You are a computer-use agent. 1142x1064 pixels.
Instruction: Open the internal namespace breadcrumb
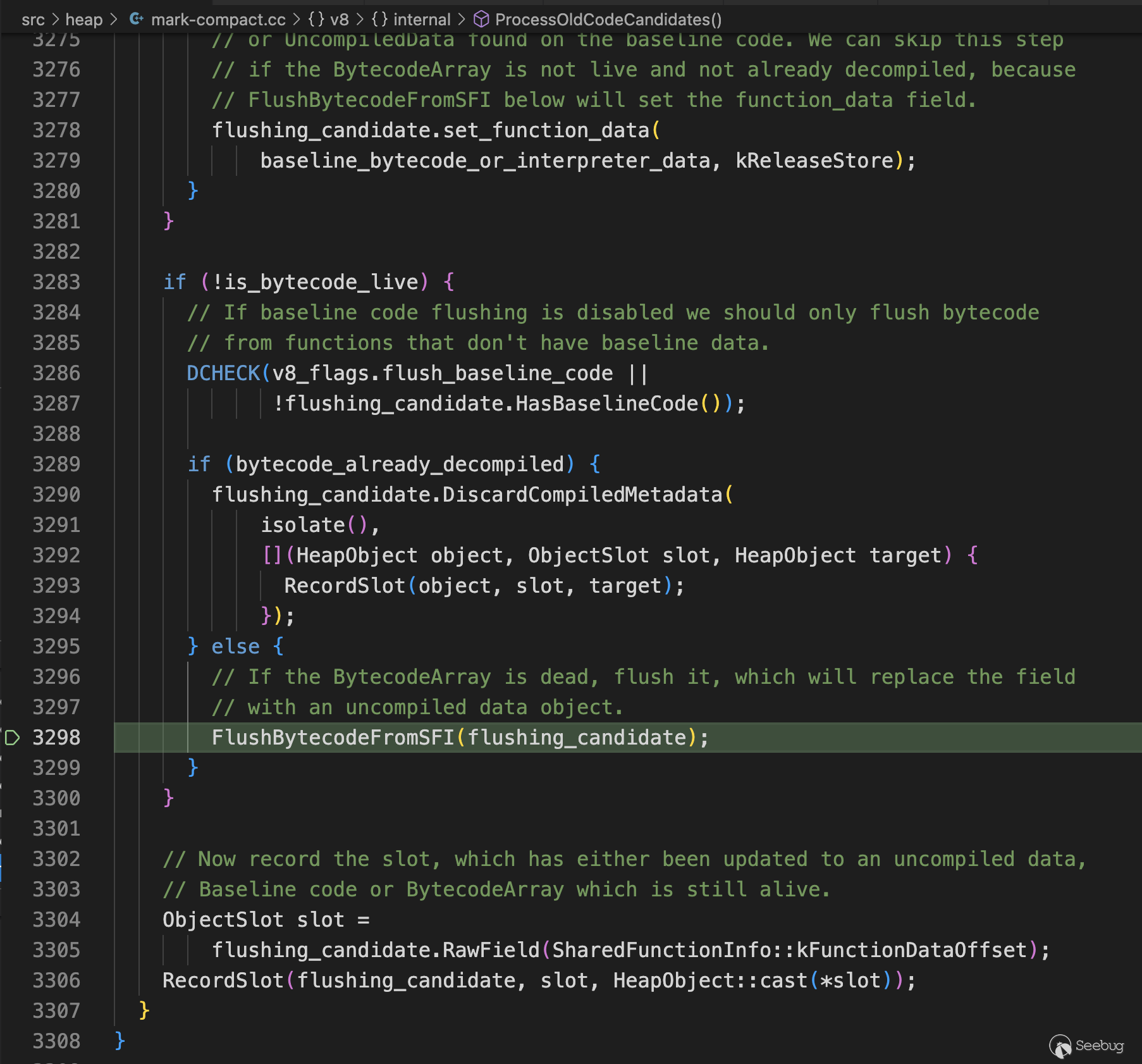[422, 20]
